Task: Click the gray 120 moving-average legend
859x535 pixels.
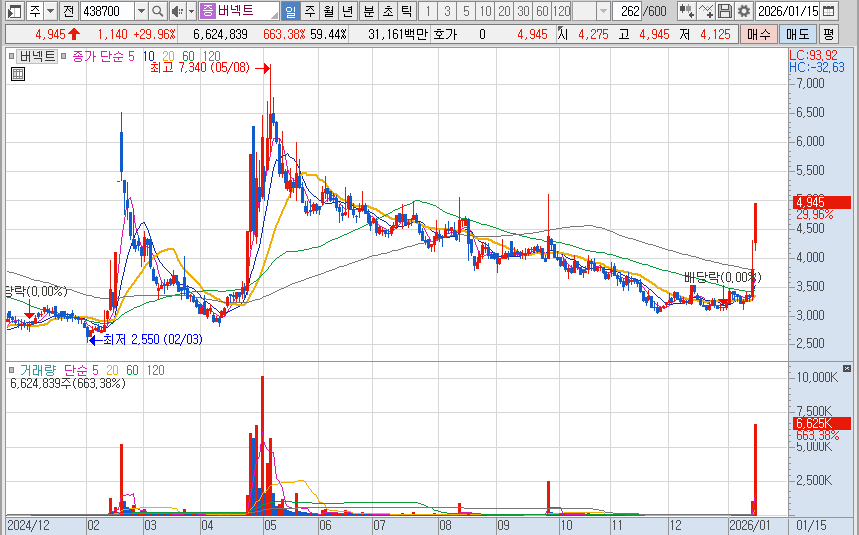Action: click(x=211, y=56)
